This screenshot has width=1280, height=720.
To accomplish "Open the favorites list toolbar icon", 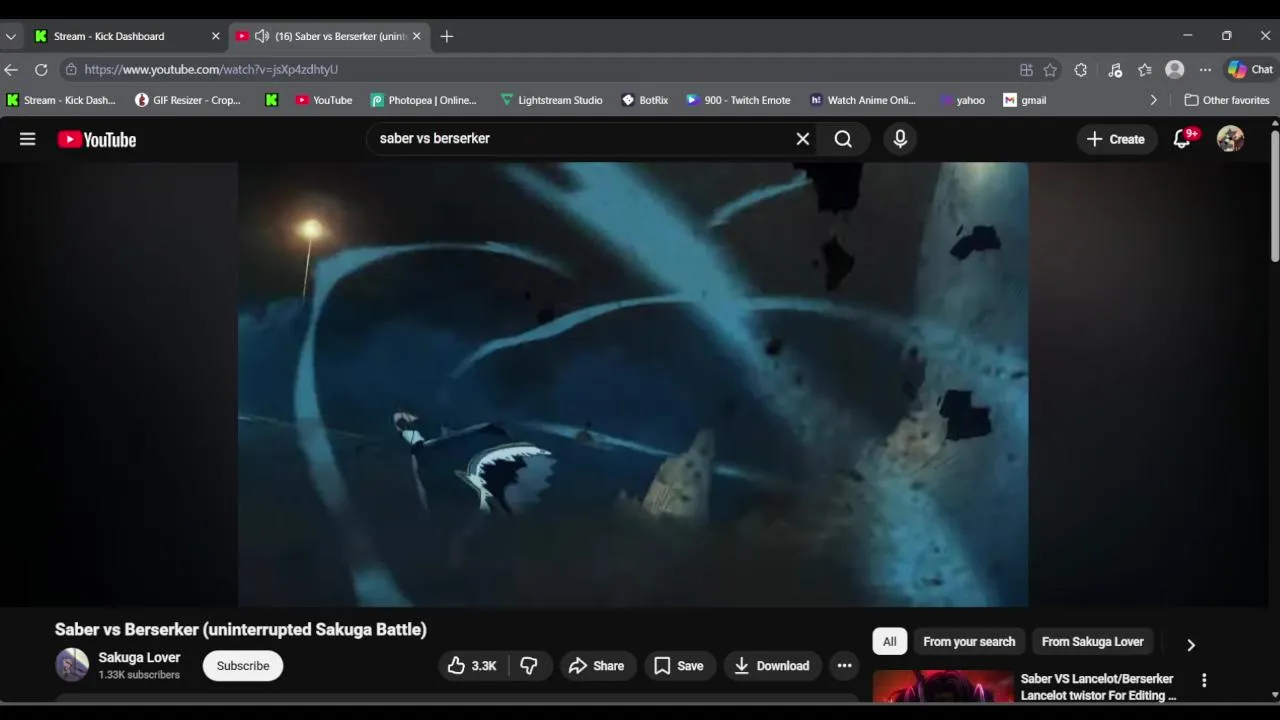I will point(1145,70).
